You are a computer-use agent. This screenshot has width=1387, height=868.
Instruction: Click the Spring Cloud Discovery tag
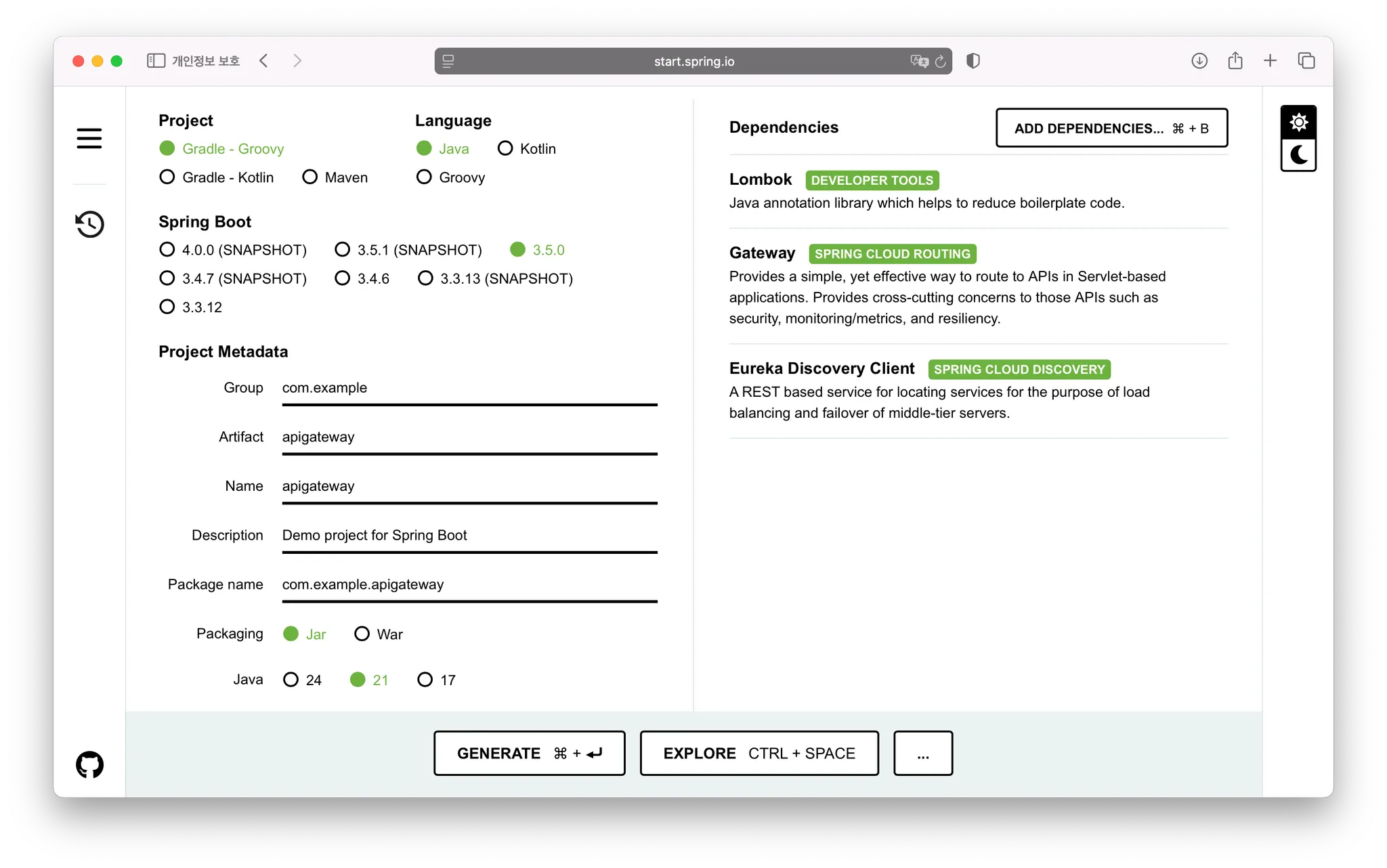coord(1019,369)
